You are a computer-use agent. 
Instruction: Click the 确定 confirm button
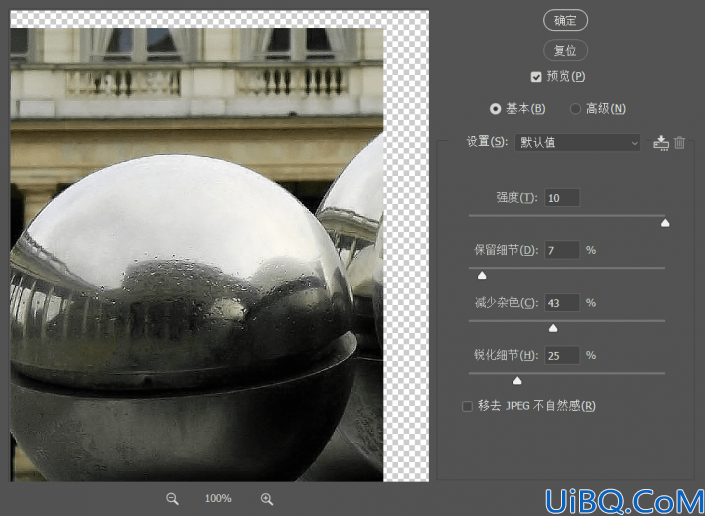[x=565, y=20]
